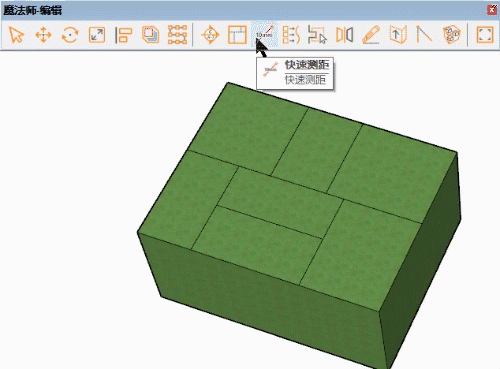Click the stacked layers icon
Image resolution: width=500 pixels, height=369 pixels.
pyautogui.click(x=151, y=35)
